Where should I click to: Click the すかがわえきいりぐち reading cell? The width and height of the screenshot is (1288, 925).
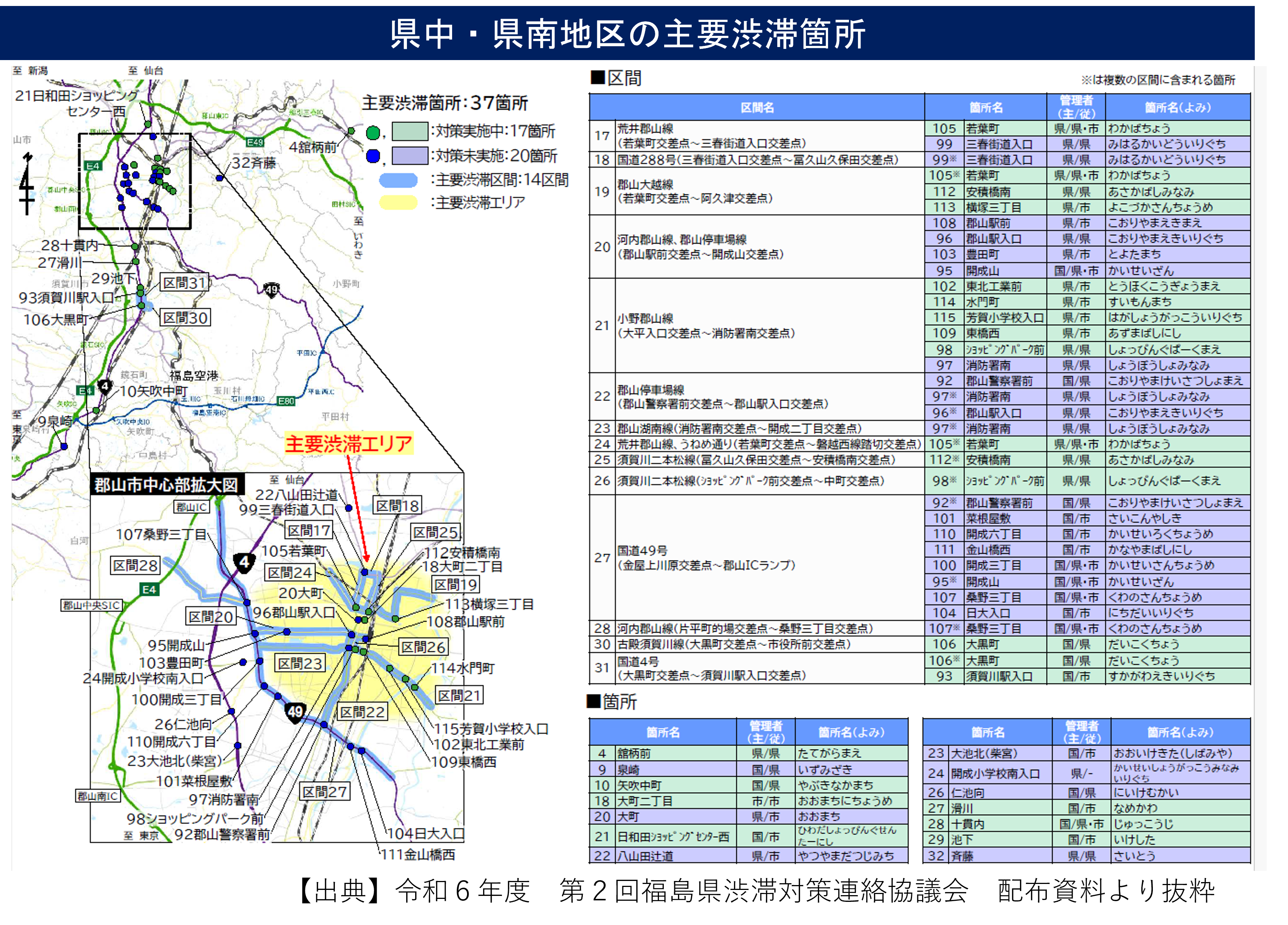(x=1177, y=676)
